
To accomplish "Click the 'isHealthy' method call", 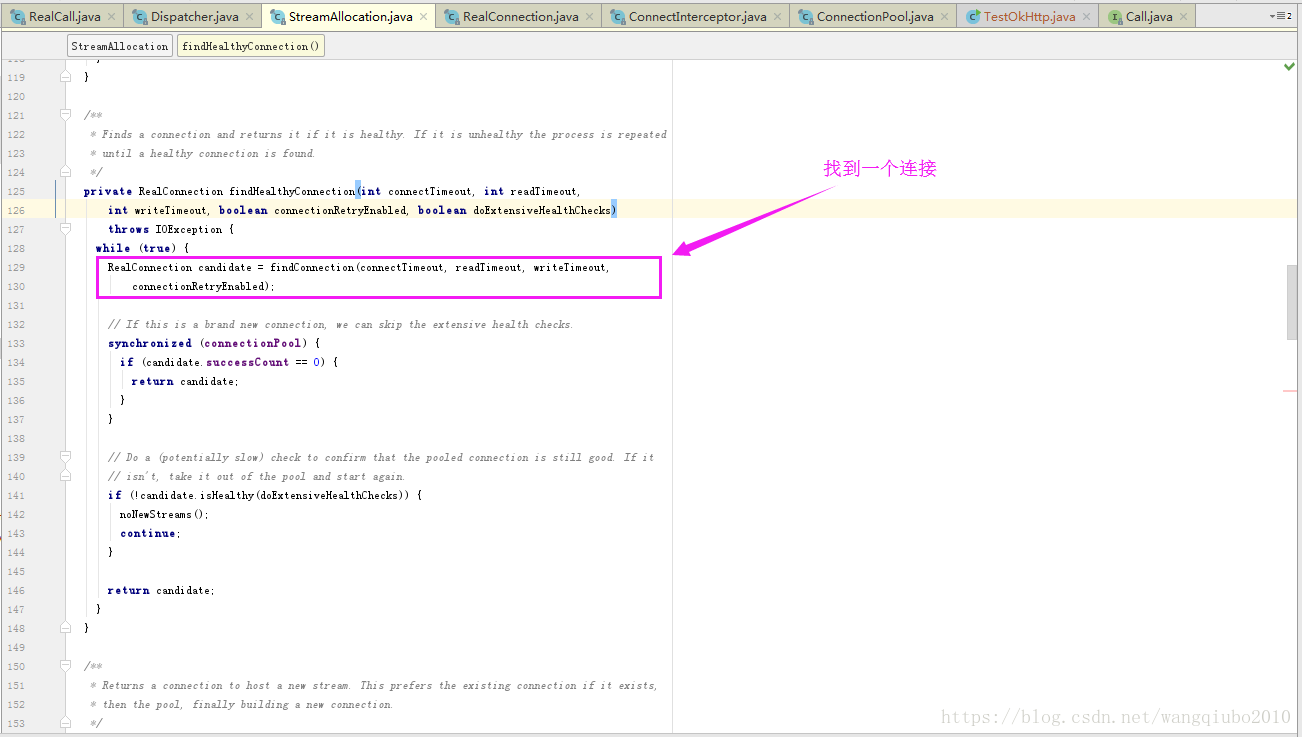I will [227, 495].
